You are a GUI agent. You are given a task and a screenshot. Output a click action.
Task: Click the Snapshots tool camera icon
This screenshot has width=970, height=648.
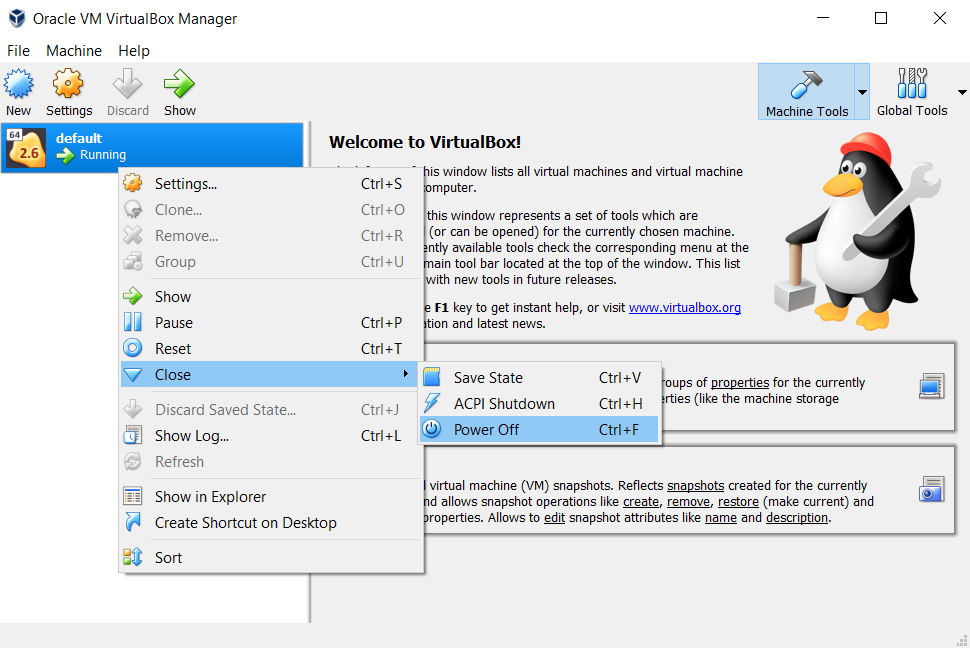pyautogui.click(x=932, y=489)
